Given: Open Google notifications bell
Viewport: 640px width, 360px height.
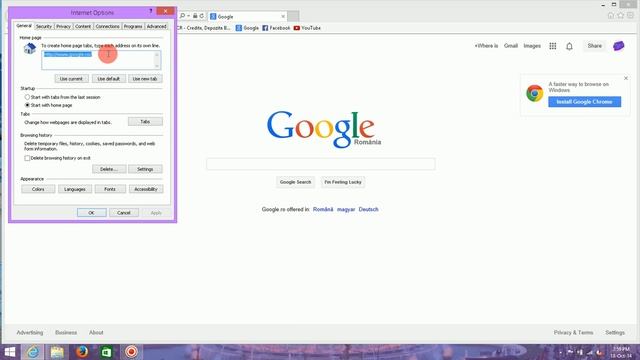Looking at the screenshot, I should tap(569, 46).
